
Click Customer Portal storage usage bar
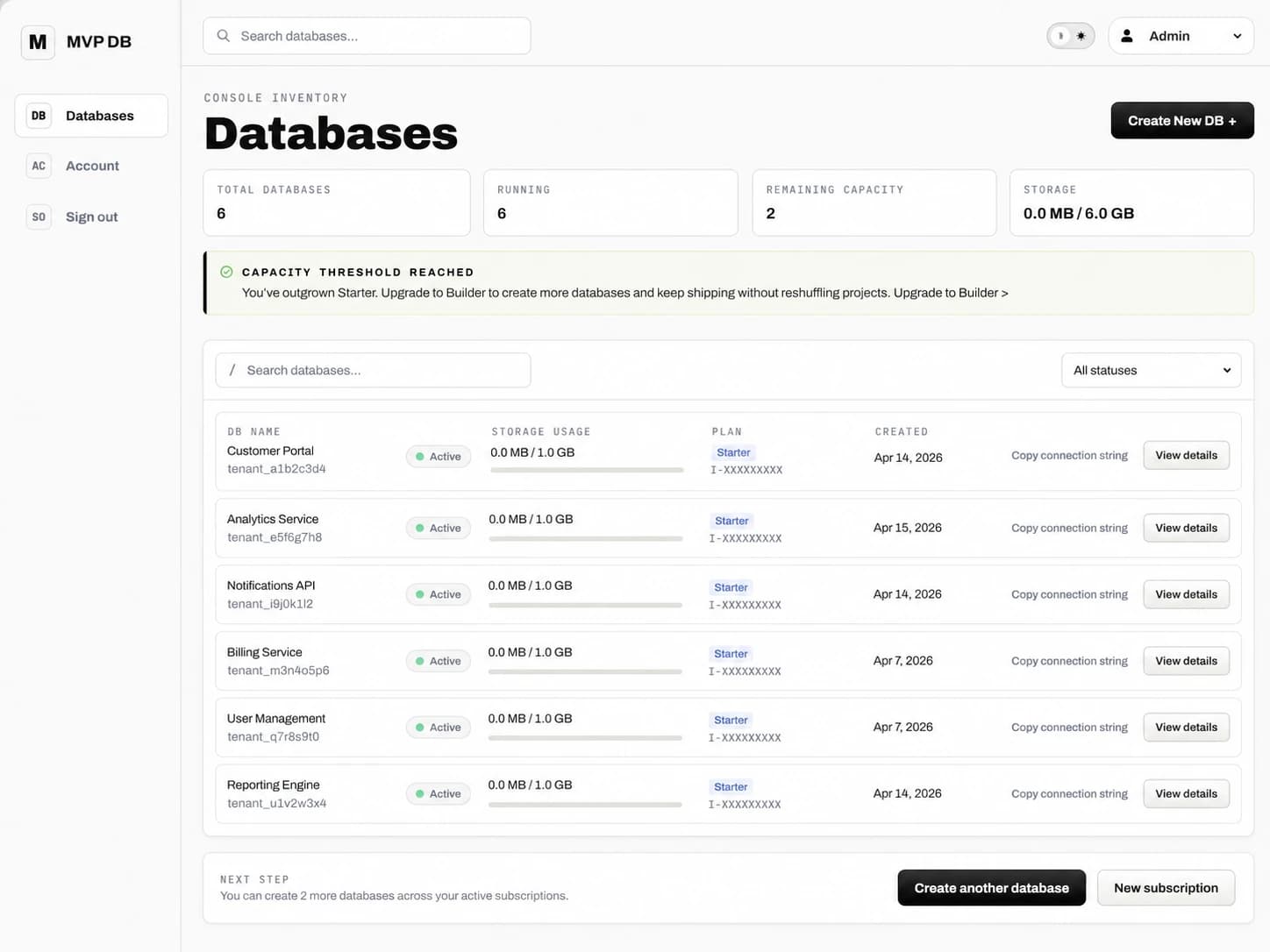pyautogui.click(x=587, y=471)
